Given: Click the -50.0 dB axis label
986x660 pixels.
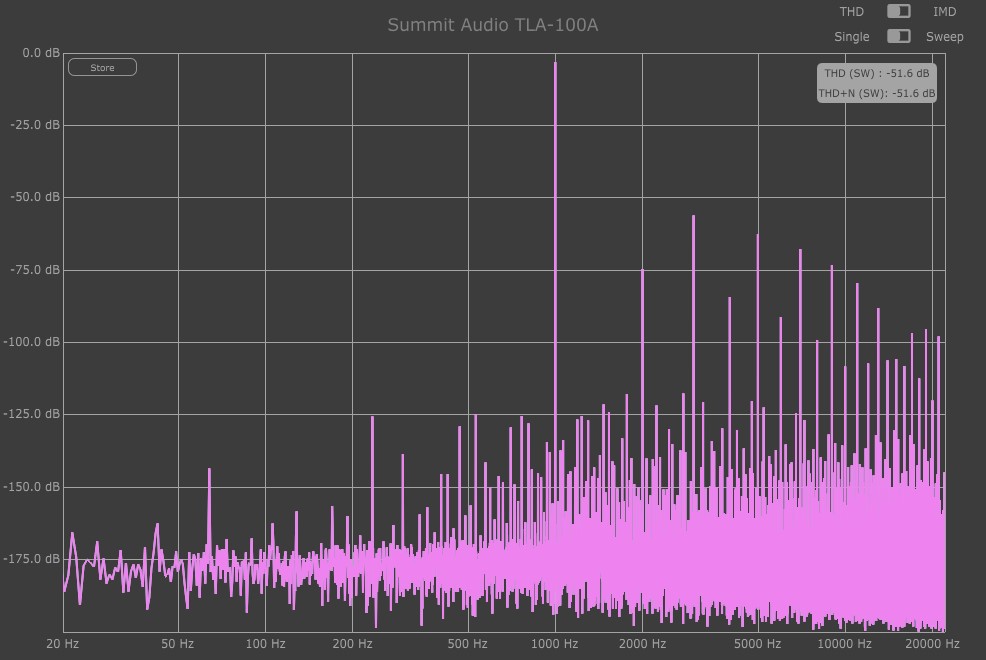Looking at the screenshot, I should (x=35, y=197).
